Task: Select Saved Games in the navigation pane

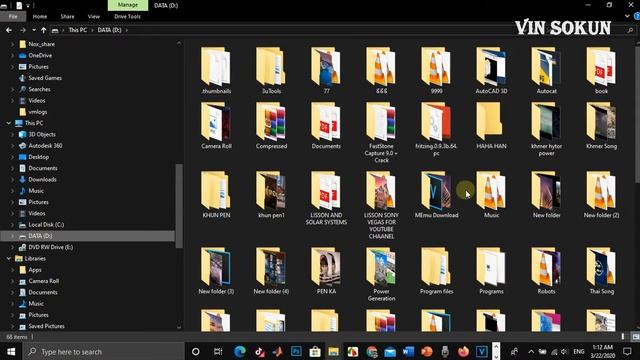Action: (x=45, y=78)
